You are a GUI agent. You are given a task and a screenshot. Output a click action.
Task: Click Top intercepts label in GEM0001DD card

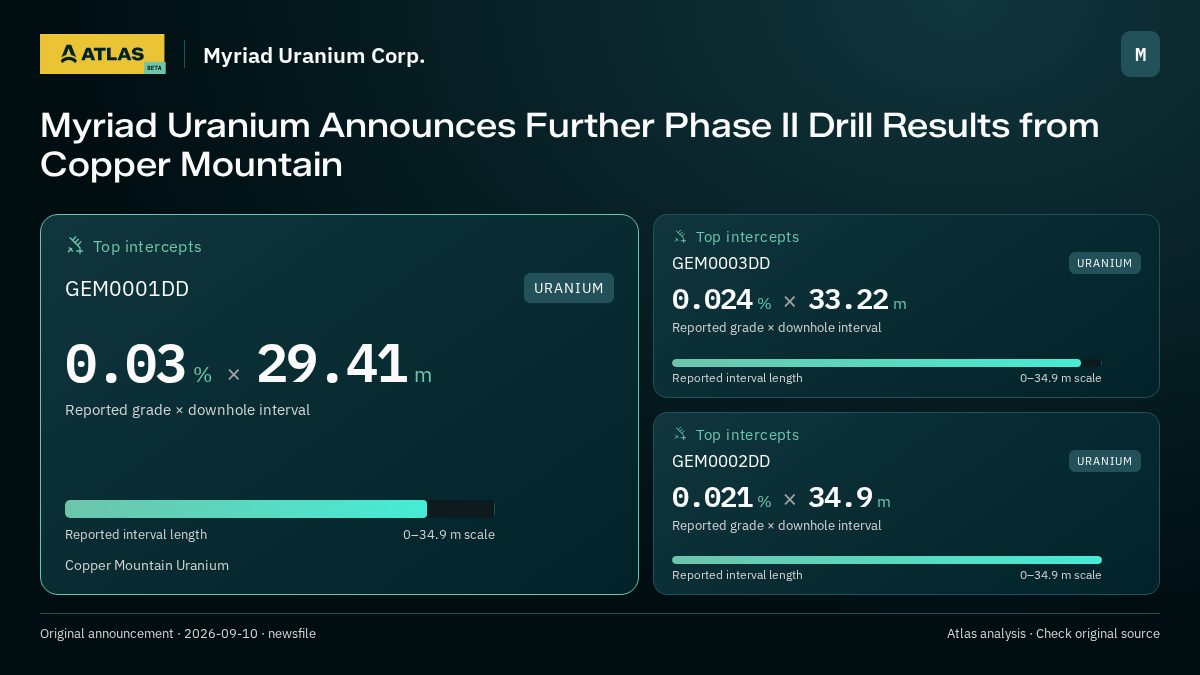pos(147,246)
